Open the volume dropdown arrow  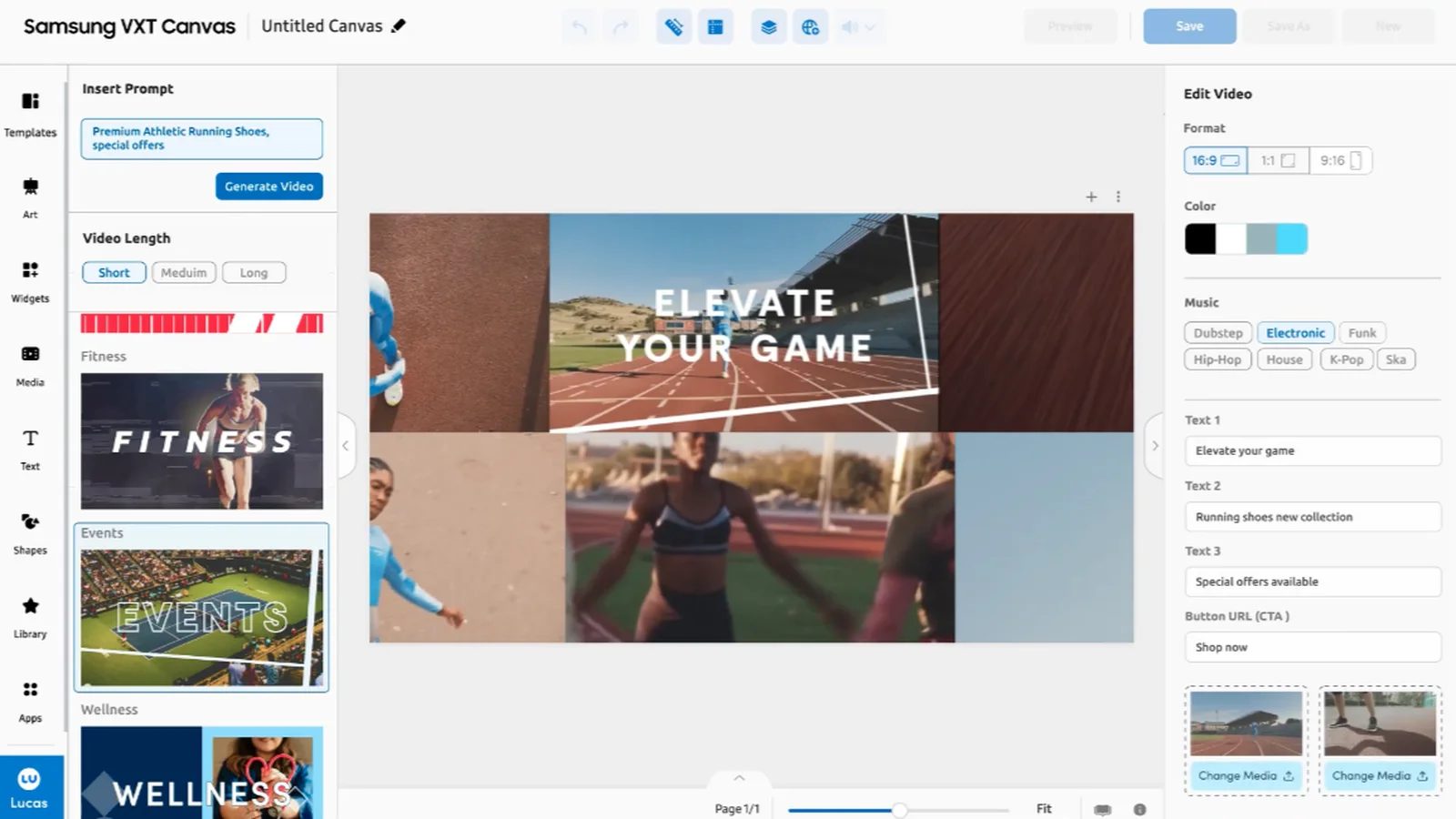click(870, 27)
